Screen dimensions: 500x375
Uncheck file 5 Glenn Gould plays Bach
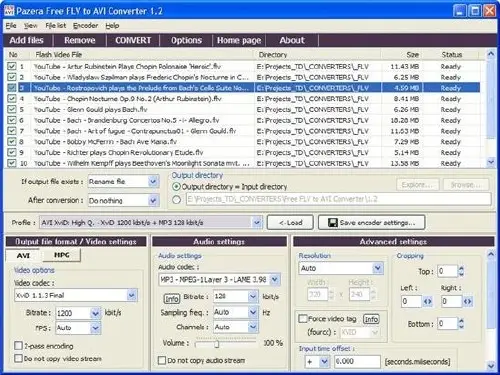point(12,109)
